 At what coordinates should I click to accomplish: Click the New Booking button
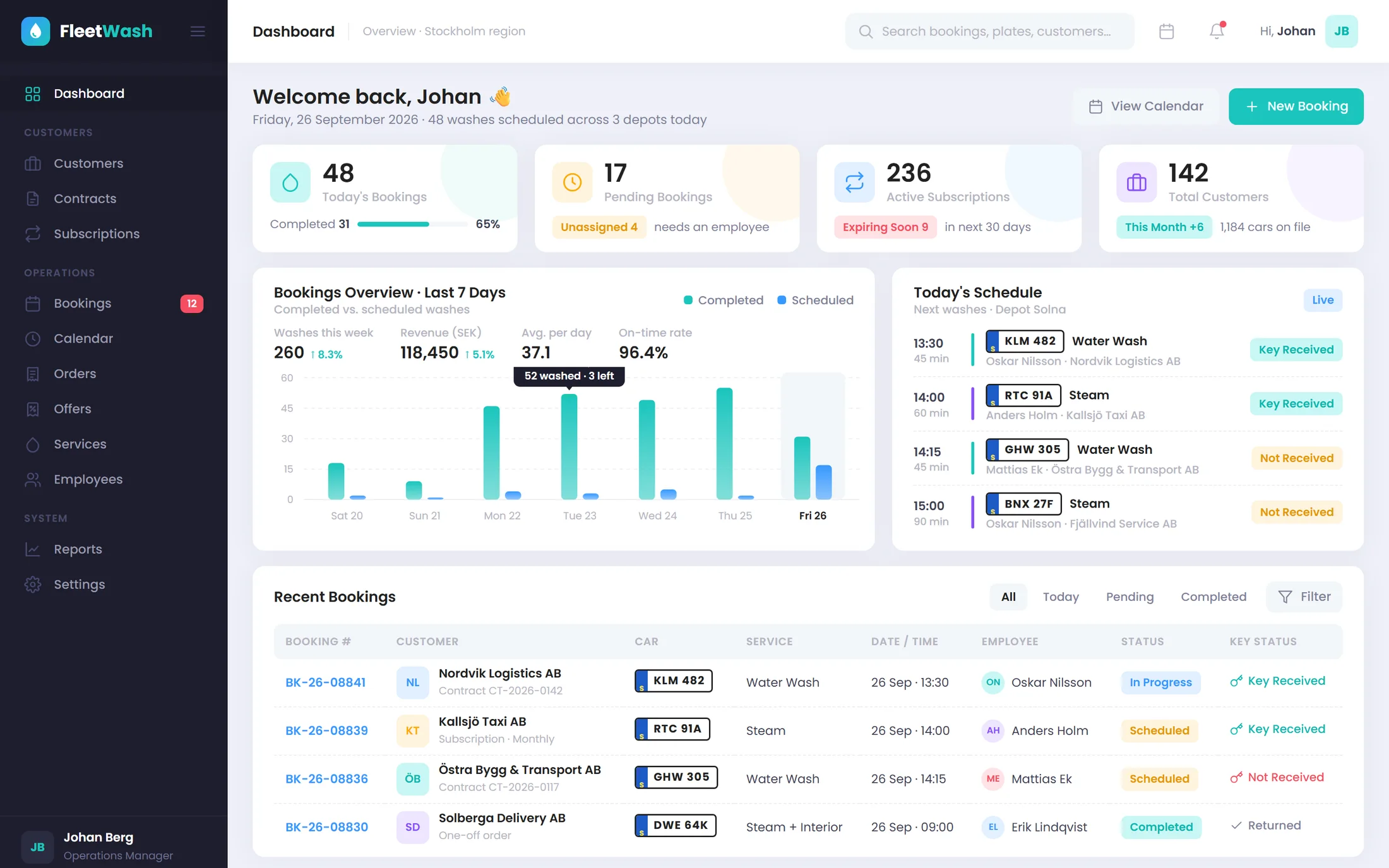[x=1296, y=106]
